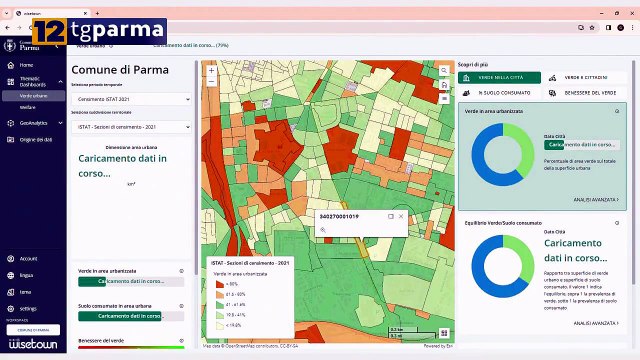Show info for Equilibrio Verde/Suolo consumato card
This screenshot has width=640, height=360.
617,223
